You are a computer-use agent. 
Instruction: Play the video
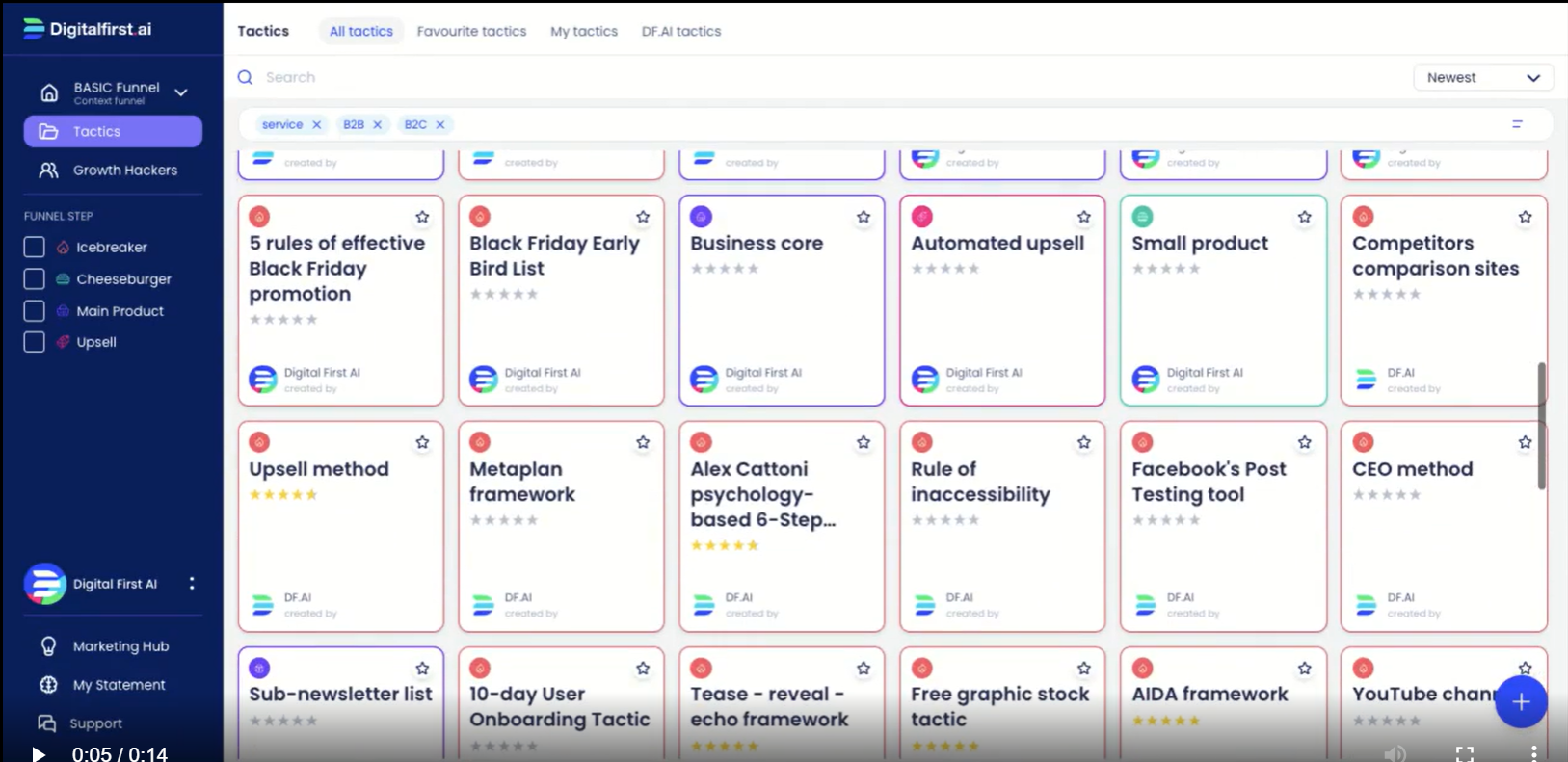pos(39,753)
